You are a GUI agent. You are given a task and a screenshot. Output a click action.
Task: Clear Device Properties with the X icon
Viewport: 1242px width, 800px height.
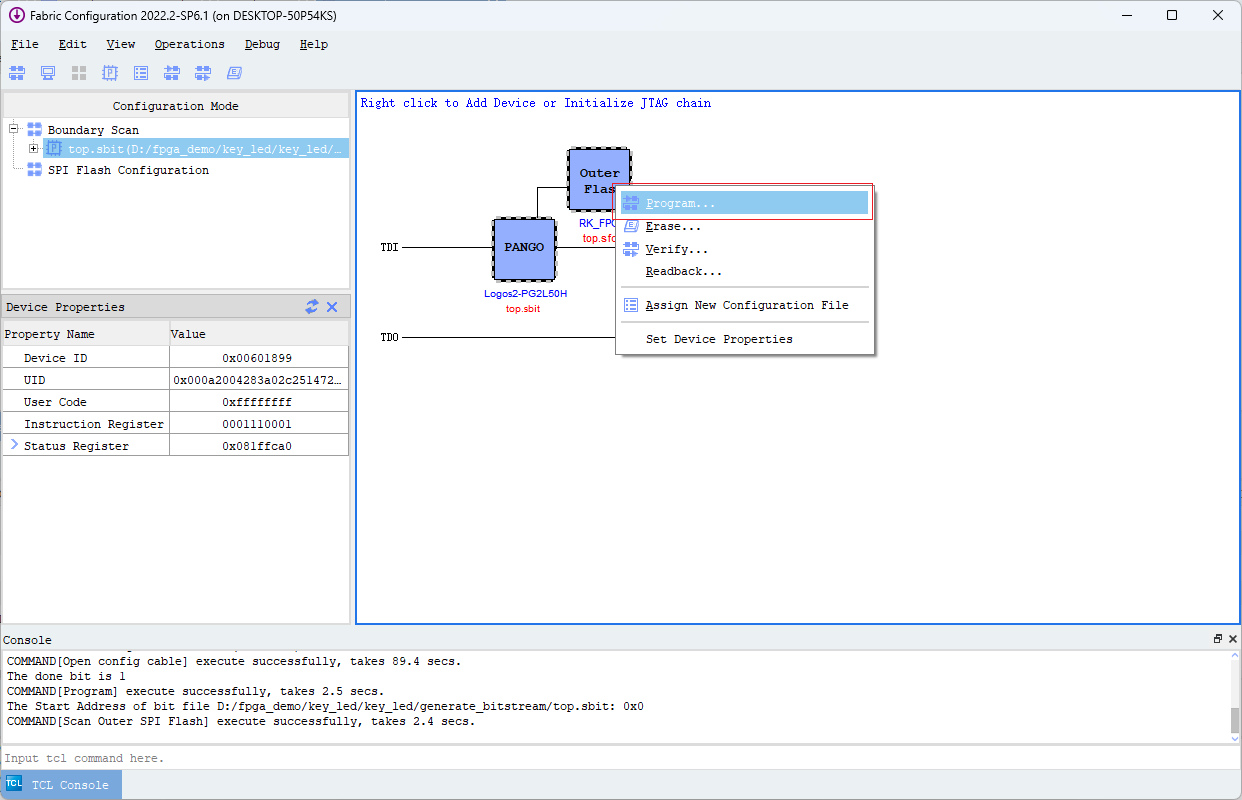pos(332,307)
